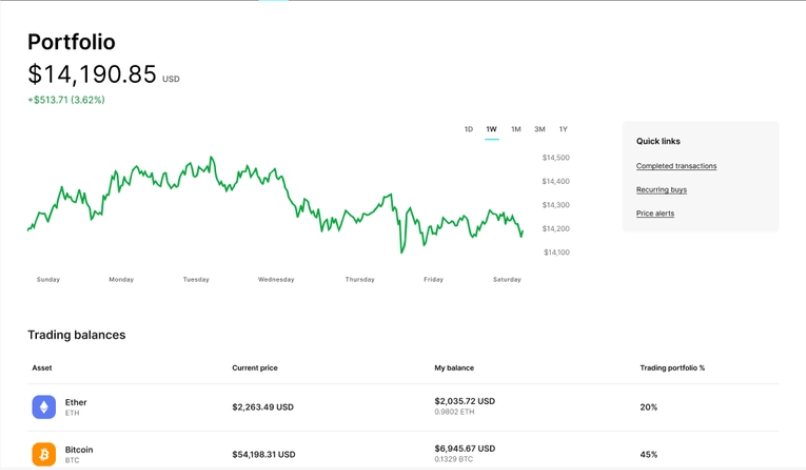Click the Current price column header
This screenshot has height=470, width=806.
tap(255, 368)
